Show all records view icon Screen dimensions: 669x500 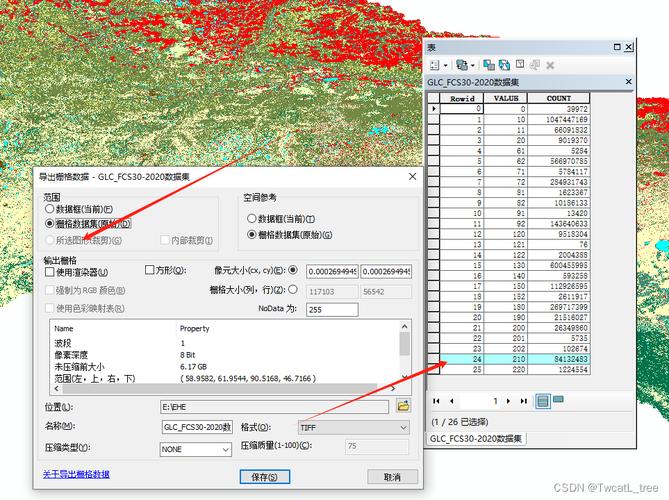(543, 401)
